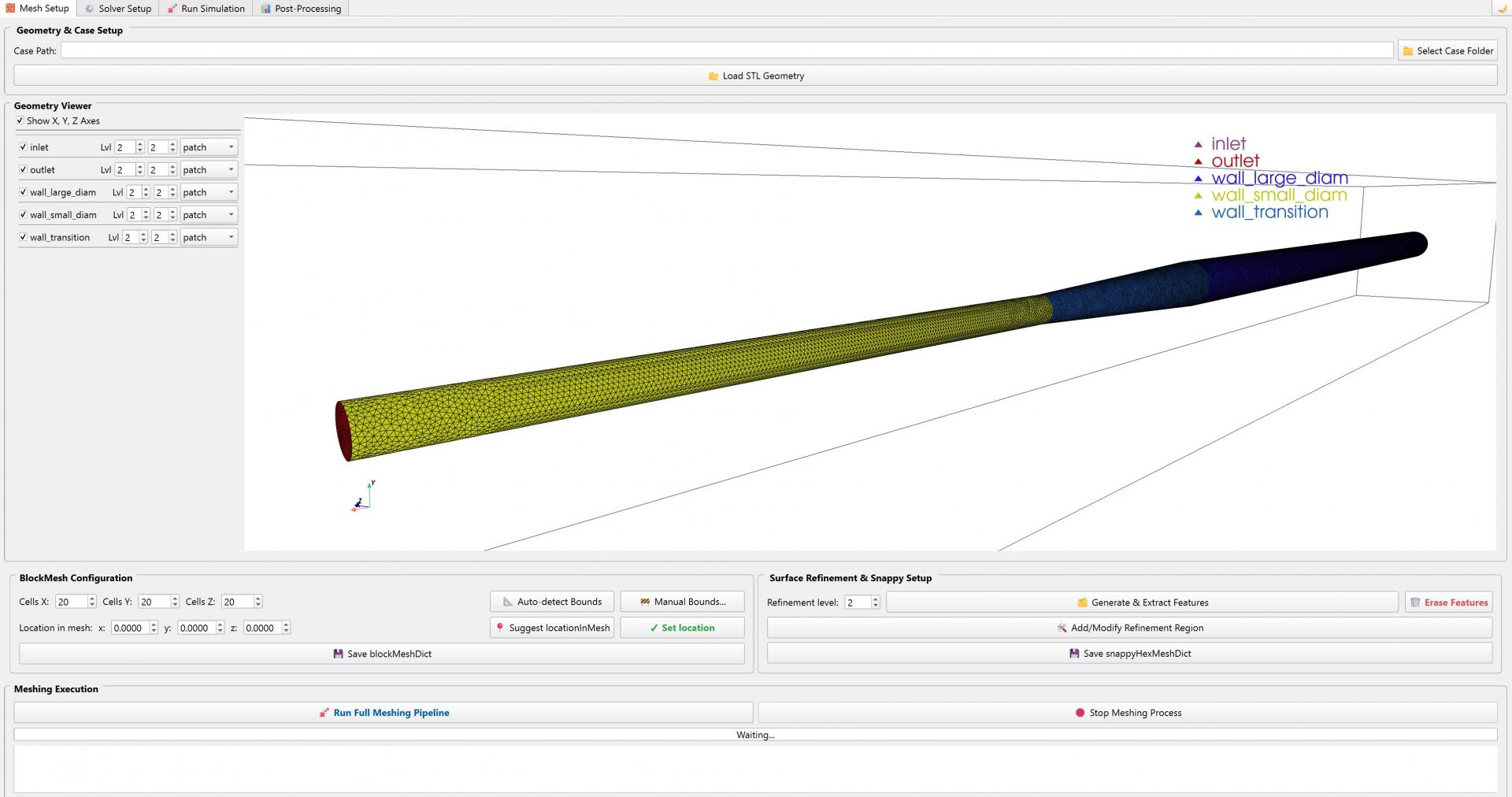Viewport: 1512px width, 797px height.
Task: Open the Post-Processing tab
Action: point(301,9)
